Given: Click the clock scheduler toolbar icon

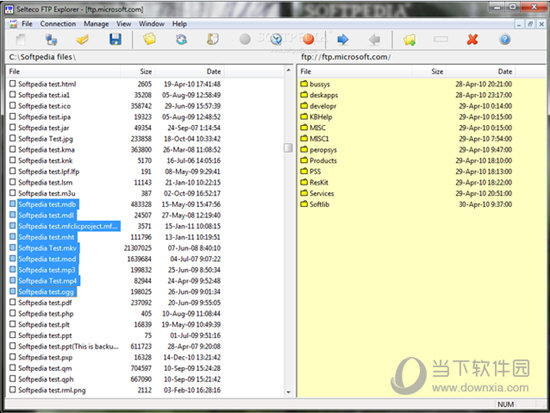Looking at the screenshot, I should click(x=276, y=39).
